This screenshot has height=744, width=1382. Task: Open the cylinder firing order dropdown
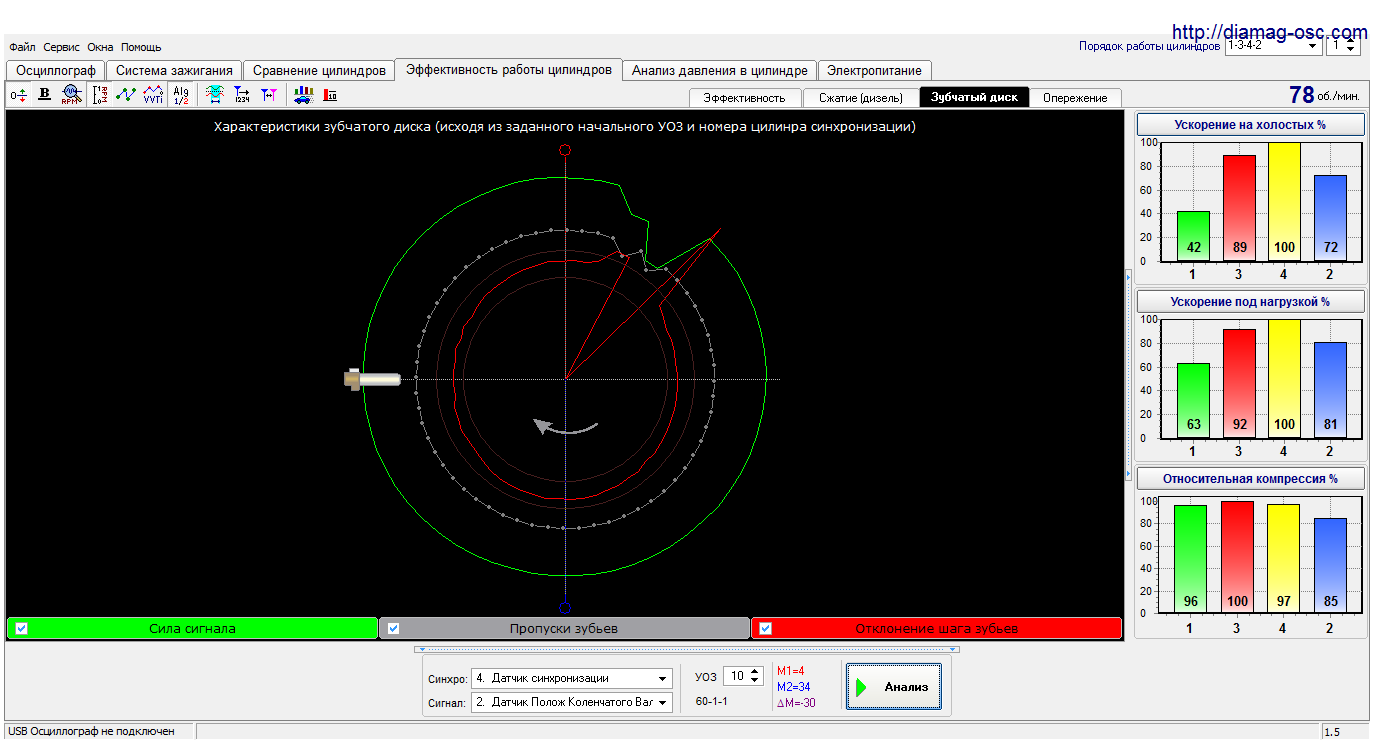click(x=1273, y=45)
